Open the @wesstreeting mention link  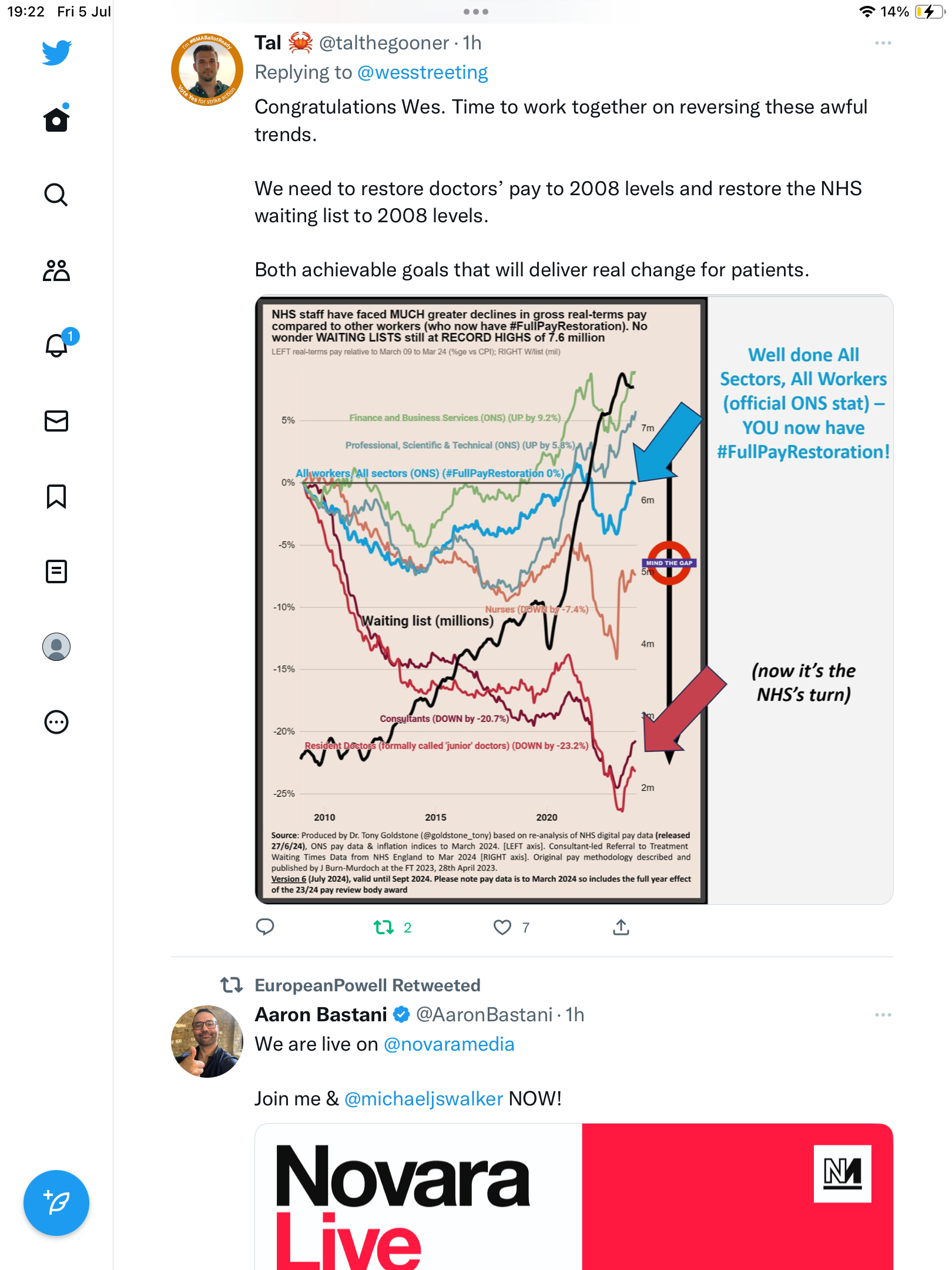(423, 72)
